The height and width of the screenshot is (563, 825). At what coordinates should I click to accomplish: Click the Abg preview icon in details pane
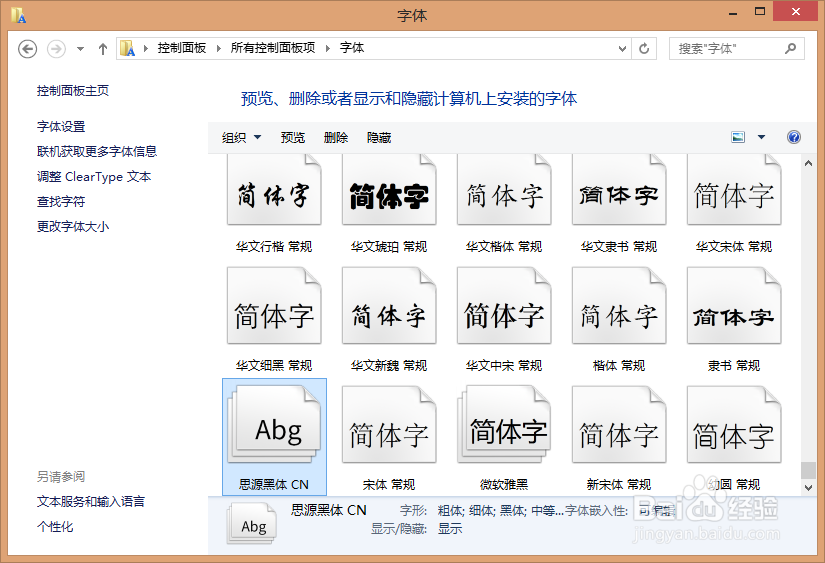(x=252, y=524)
